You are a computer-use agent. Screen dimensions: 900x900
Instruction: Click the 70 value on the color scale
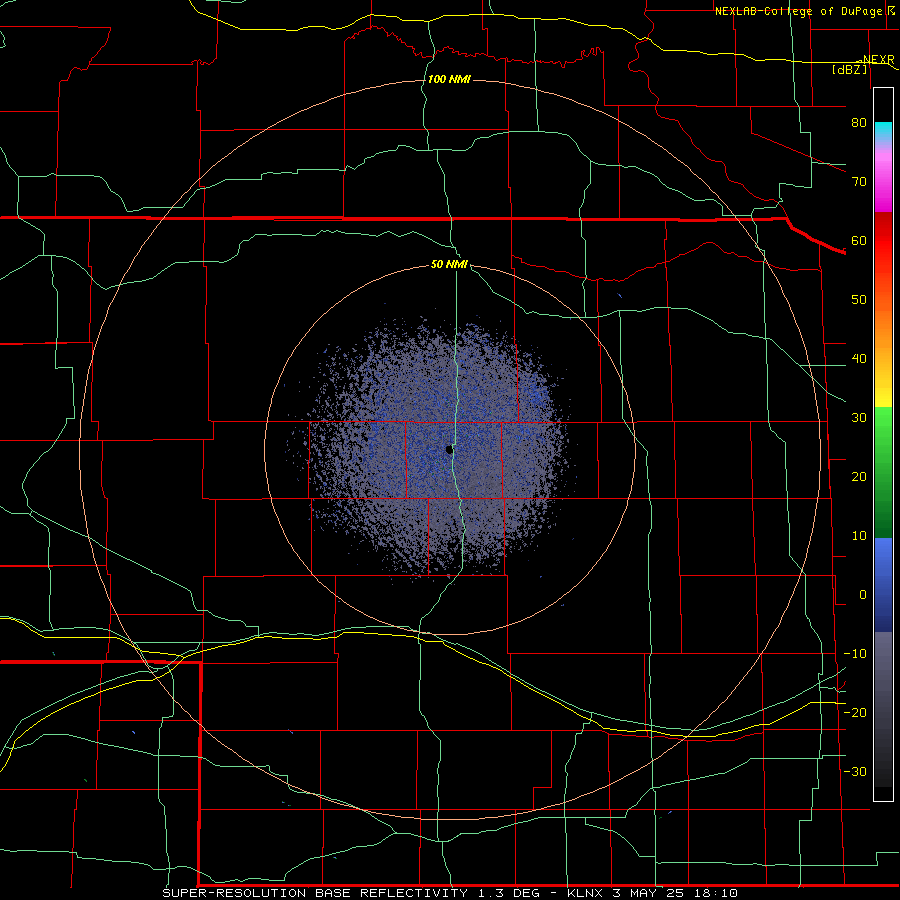coord(859,181)
